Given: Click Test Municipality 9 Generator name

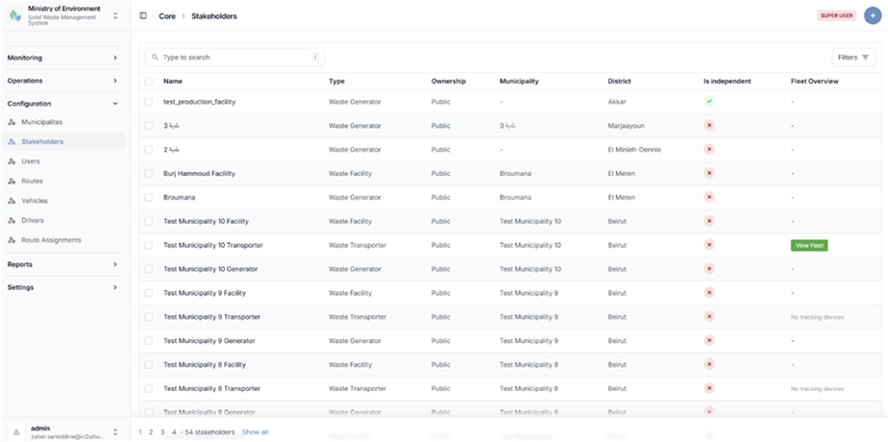Looking at the screenshot, I should click(x=209, y=341).
